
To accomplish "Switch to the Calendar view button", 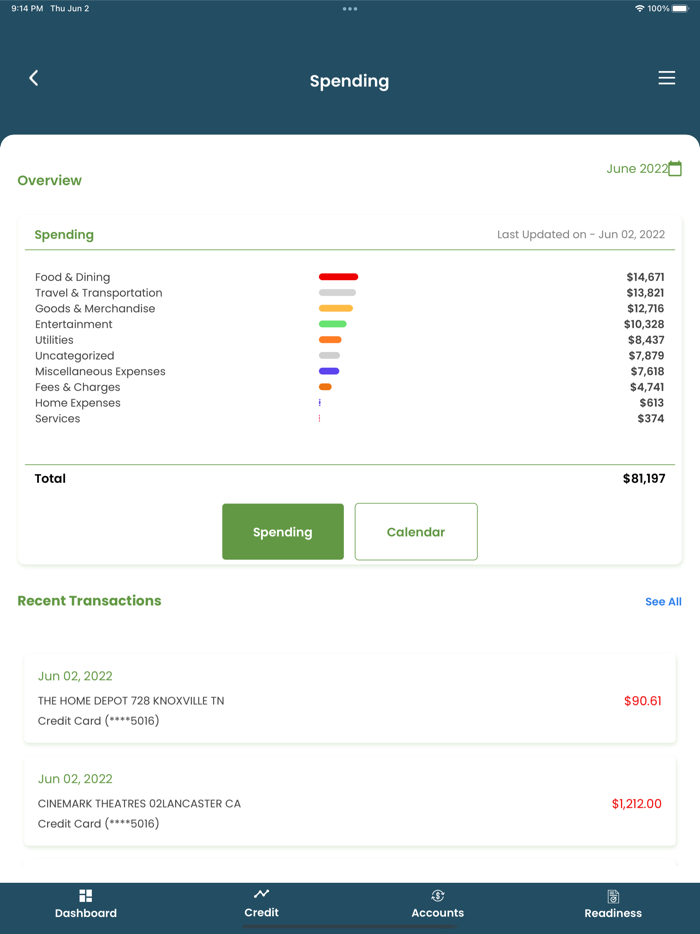I will [x=416, y=532].
